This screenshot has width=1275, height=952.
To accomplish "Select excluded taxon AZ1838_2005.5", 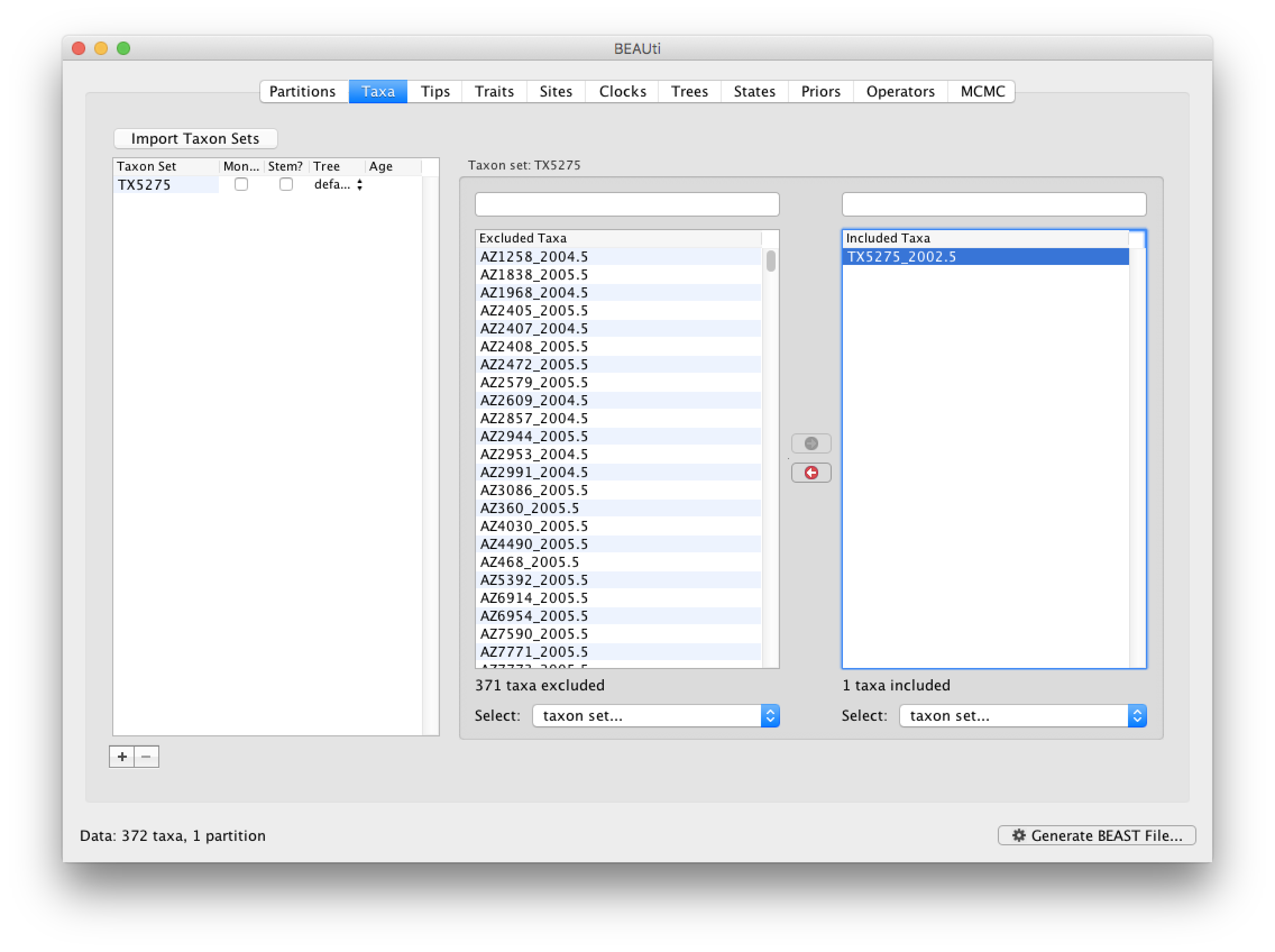I will (x=619, y=274).
